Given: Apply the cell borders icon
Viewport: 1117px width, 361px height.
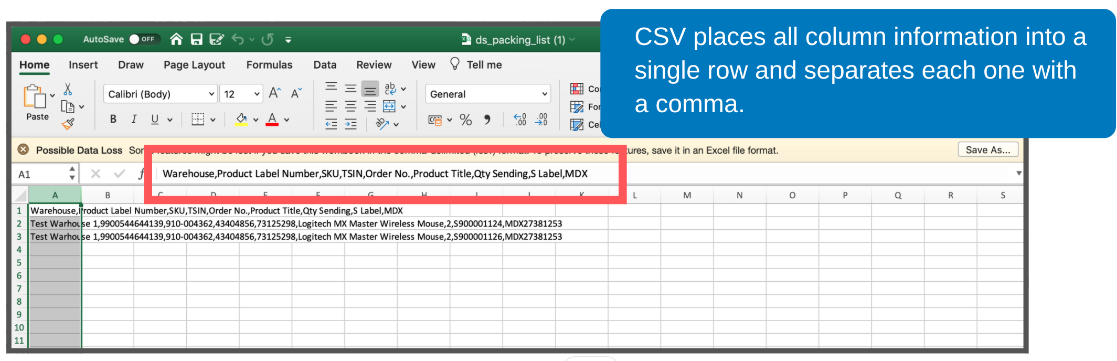Looking at the screenshot, I should click(199, 119).
